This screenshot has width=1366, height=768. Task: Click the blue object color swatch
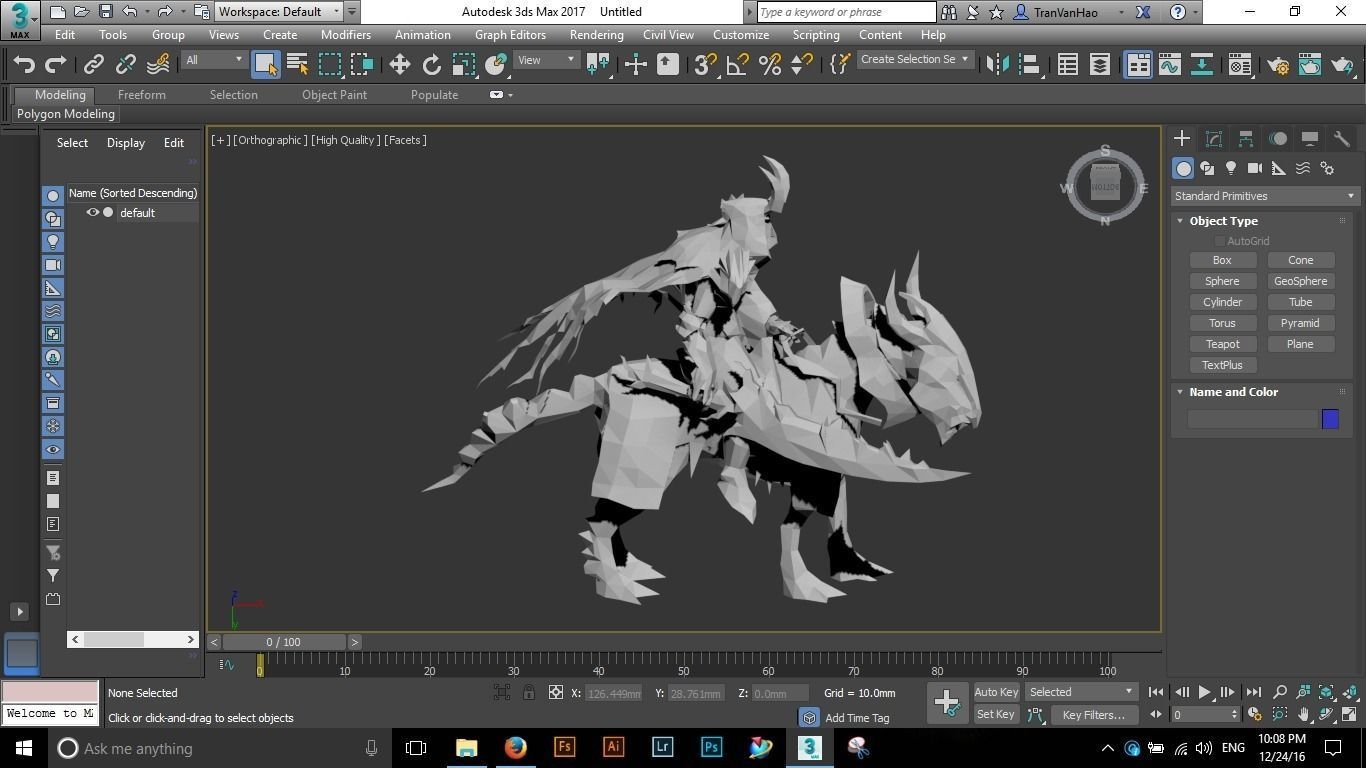pyautogui.click(x=1330, y=419)
